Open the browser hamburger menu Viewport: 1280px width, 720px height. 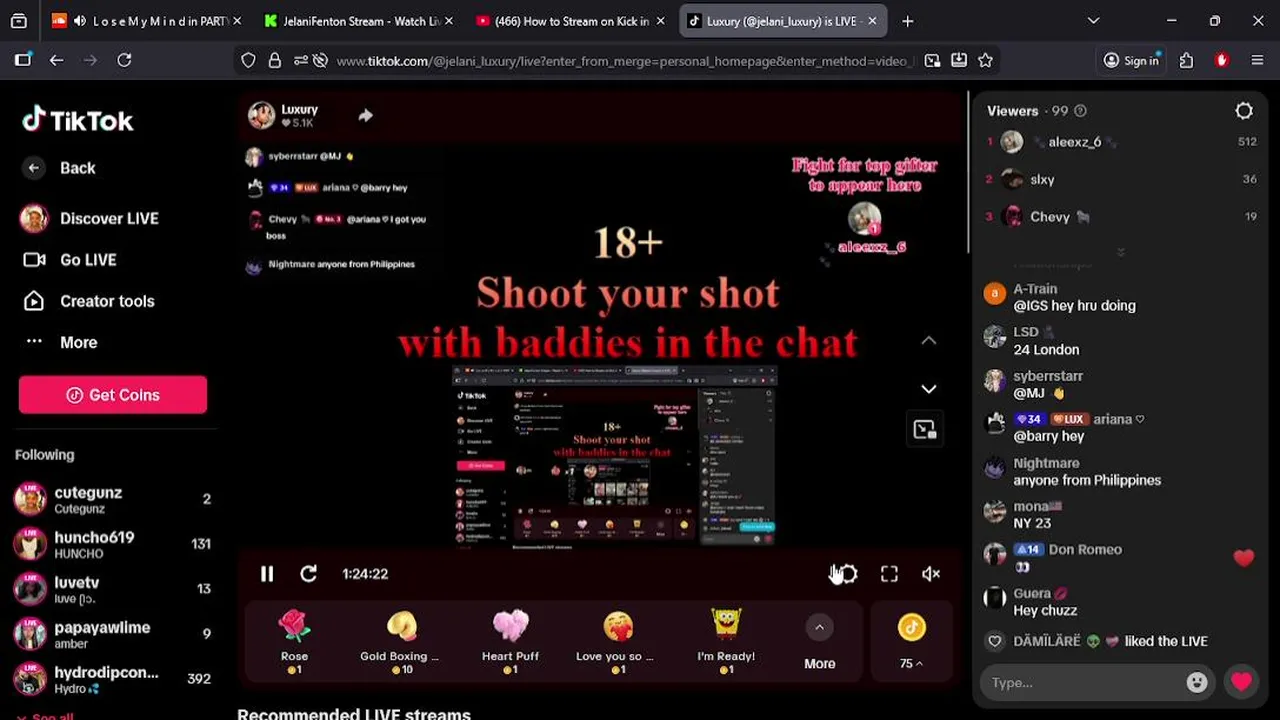pos(1257,61)
